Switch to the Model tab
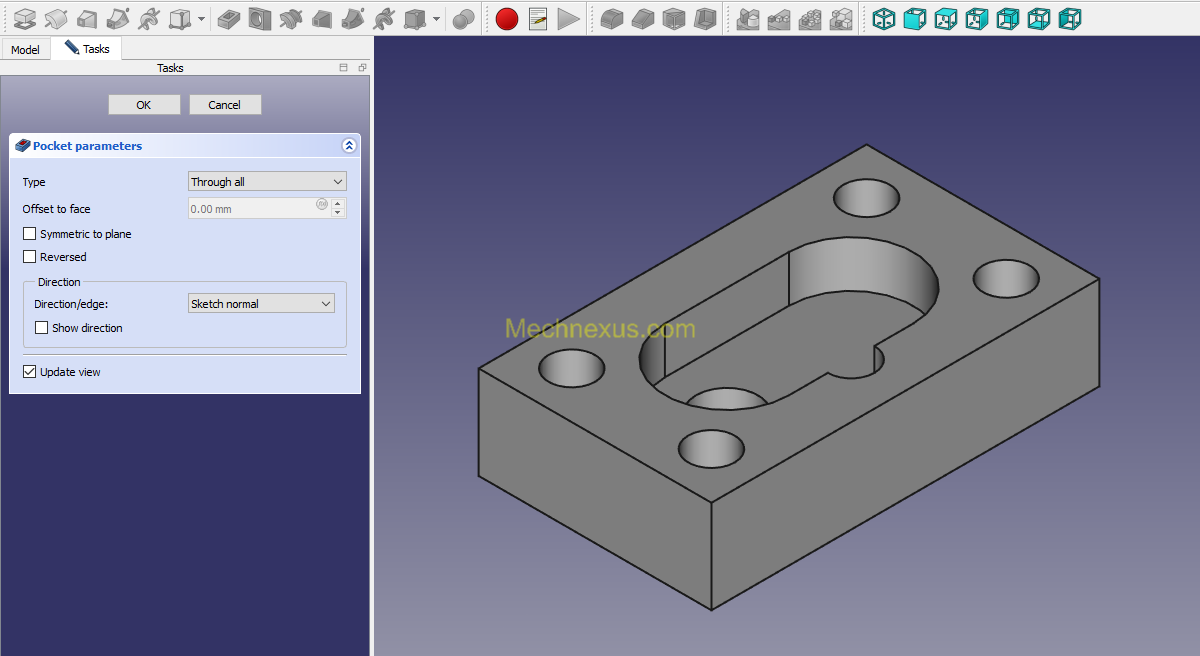This screenshot has height=656, width=1200. [25, 49]
